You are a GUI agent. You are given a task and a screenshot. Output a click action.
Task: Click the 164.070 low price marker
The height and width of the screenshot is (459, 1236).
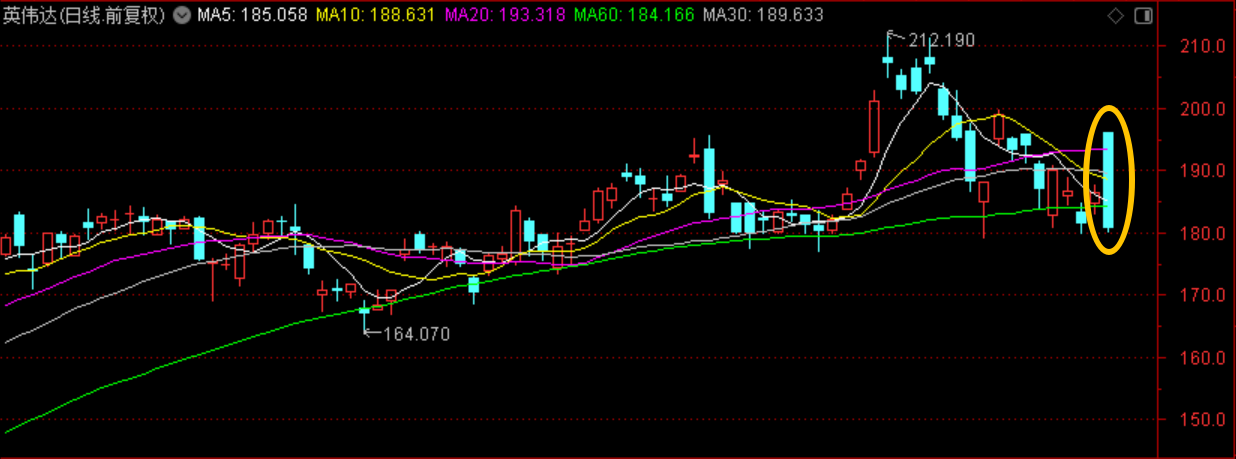416,334
